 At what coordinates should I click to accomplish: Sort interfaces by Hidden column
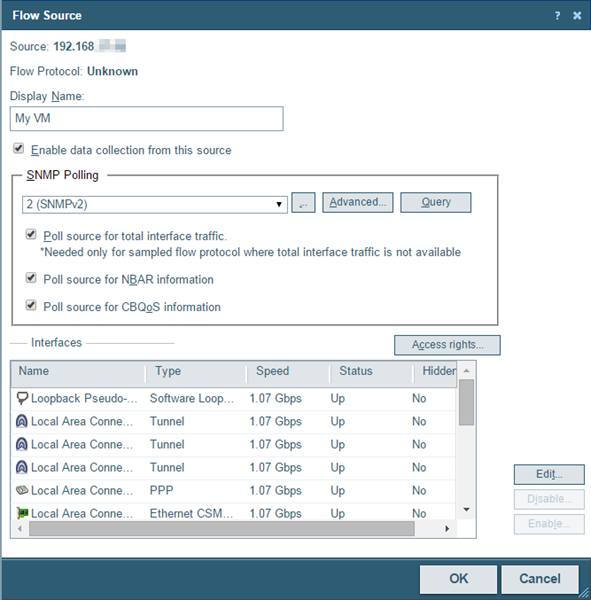tap(435, 373)
